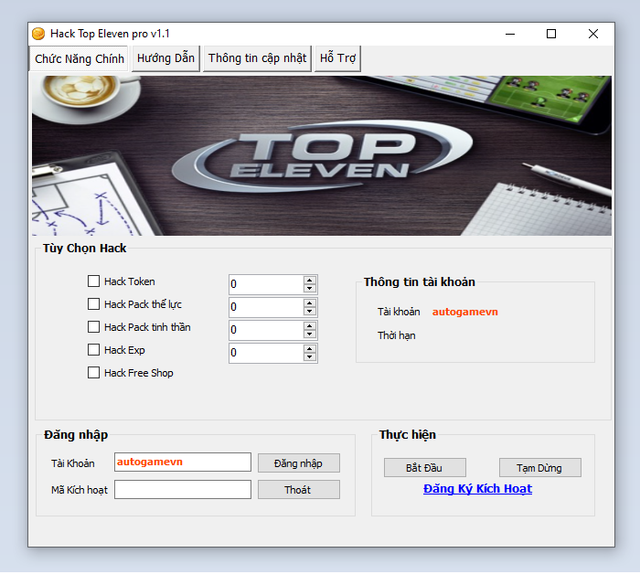Start the hack with Bắt Đầu button
Screen dimensions: 640x573
point(412,468)
